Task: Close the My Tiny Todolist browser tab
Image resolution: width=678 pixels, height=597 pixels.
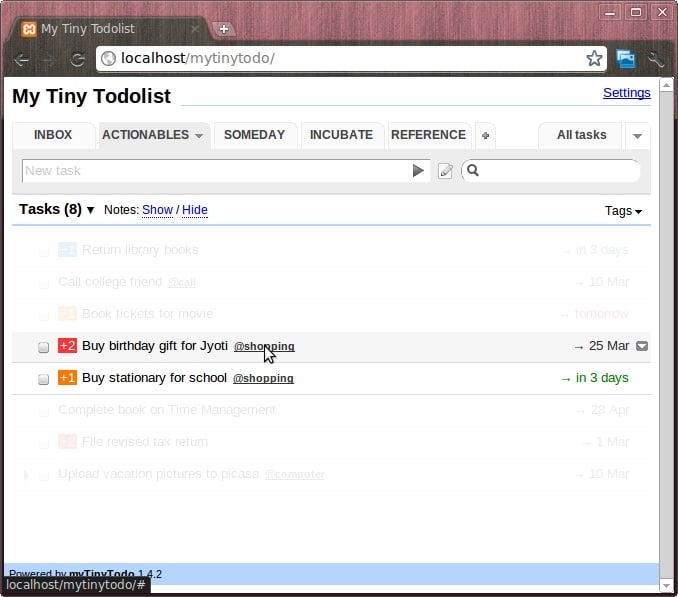Action: coord(195,29)
